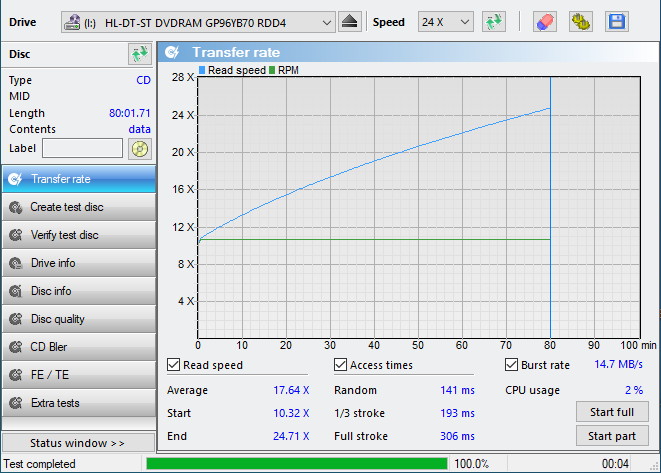Click the disc label icon beside Label field

coord(140,149)
